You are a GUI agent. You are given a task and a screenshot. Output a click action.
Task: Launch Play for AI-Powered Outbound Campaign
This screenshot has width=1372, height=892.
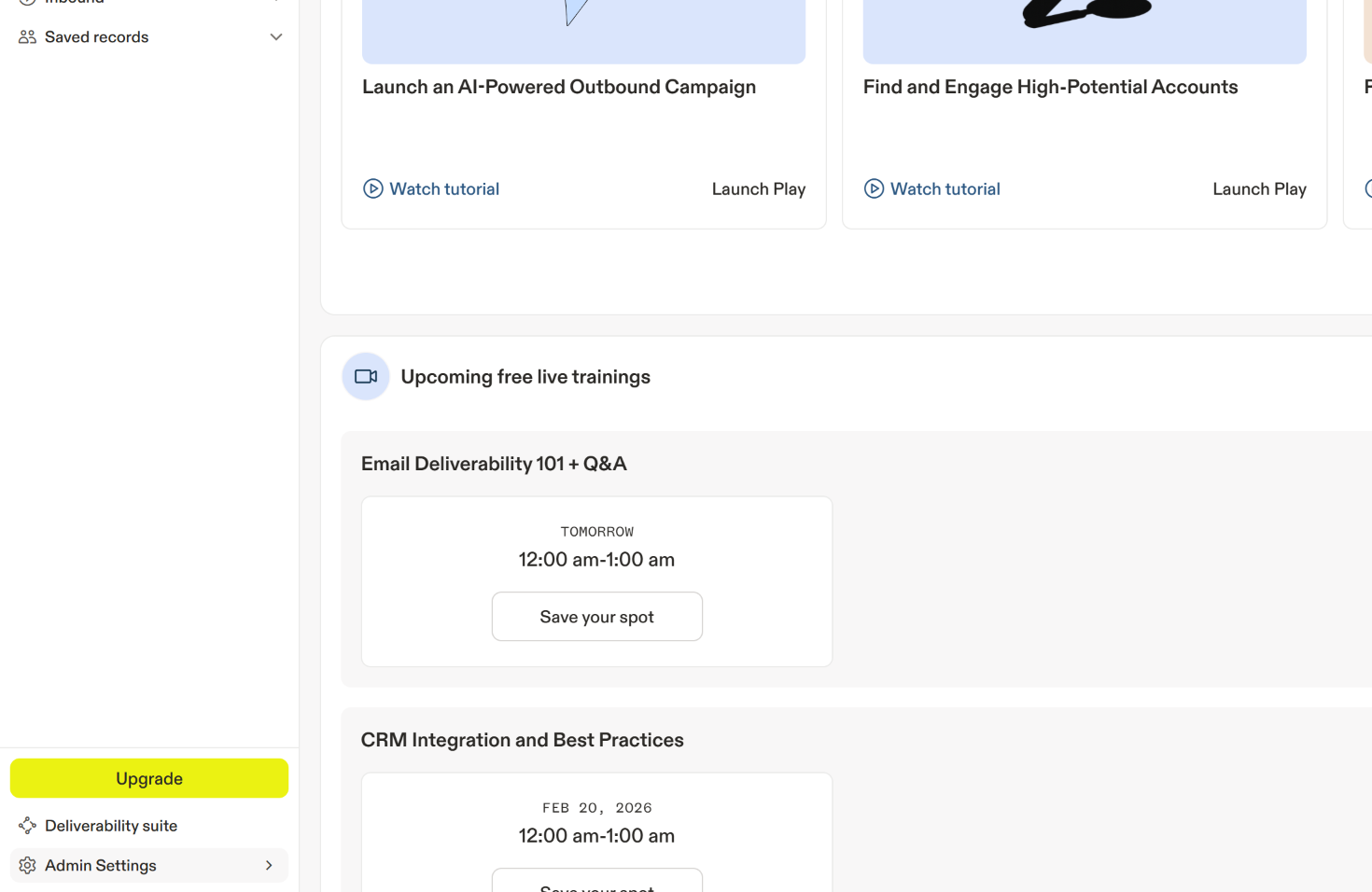758,188
